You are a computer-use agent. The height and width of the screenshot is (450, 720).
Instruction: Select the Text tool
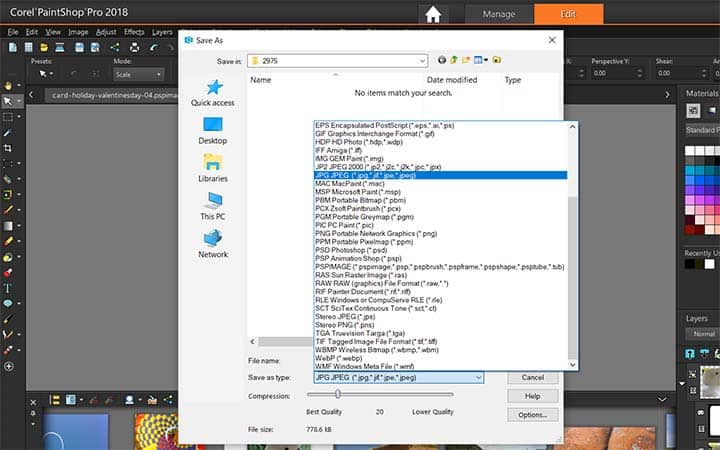[8, 288]
